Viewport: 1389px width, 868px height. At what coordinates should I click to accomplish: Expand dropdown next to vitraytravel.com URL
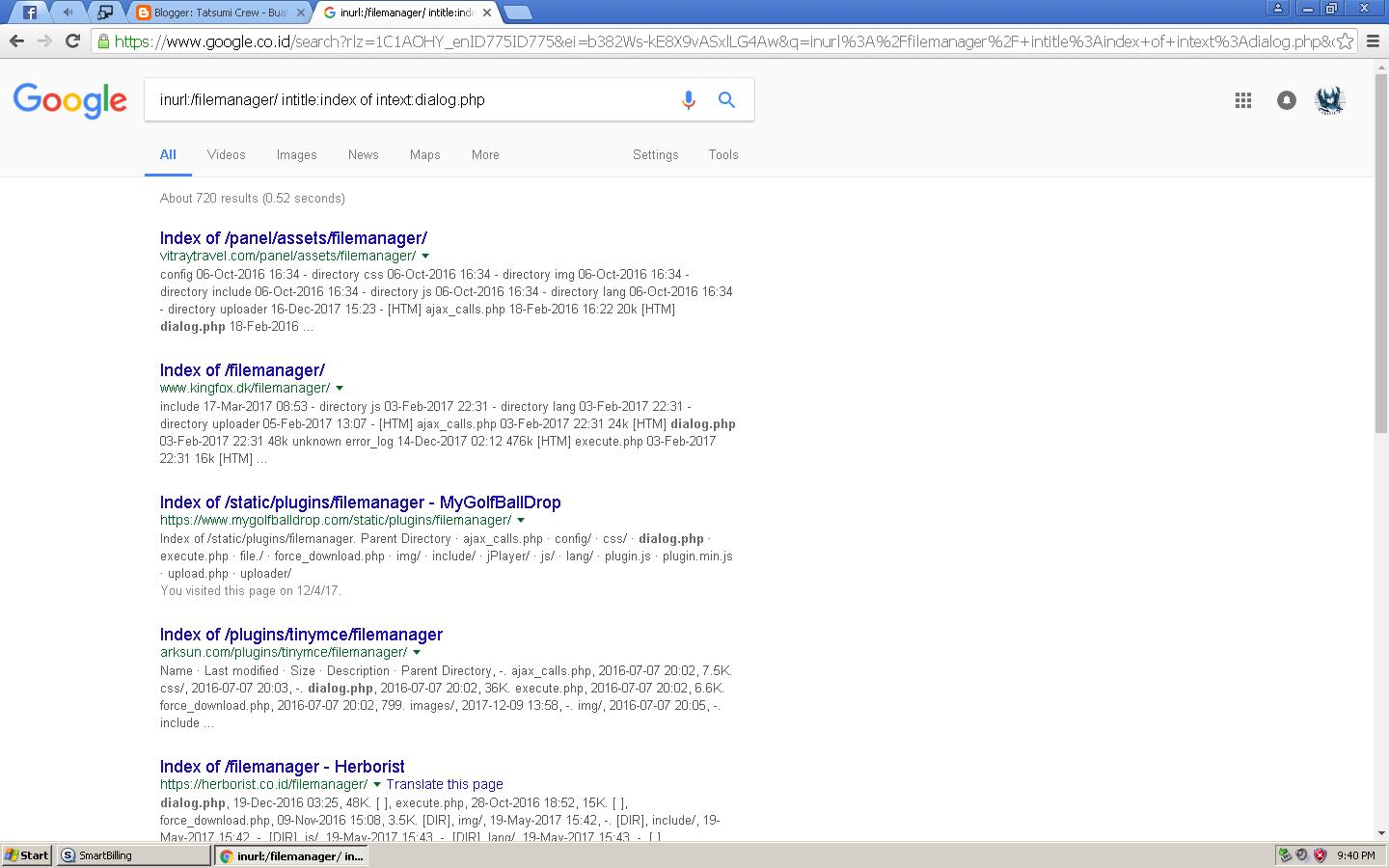[425, 256]
